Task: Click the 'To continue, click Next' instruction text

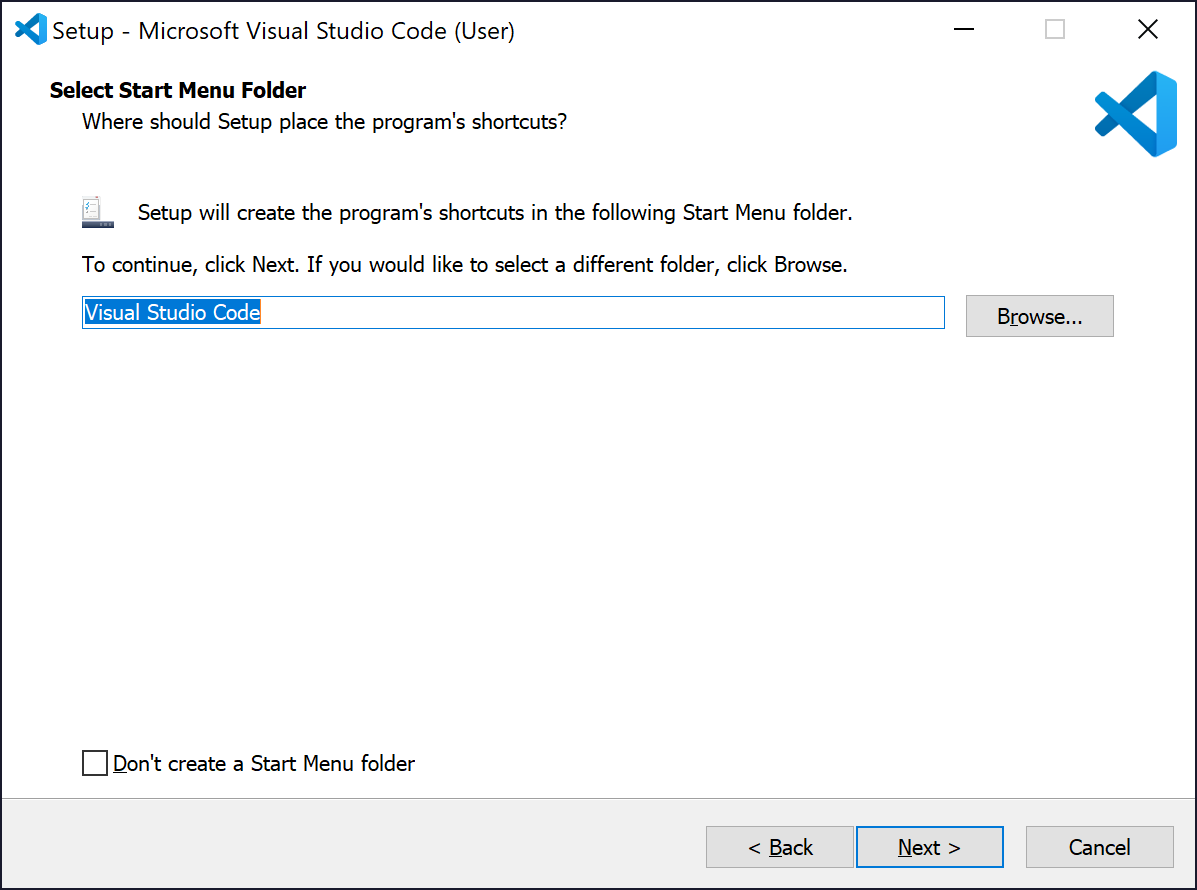Action: click(465, 265)
